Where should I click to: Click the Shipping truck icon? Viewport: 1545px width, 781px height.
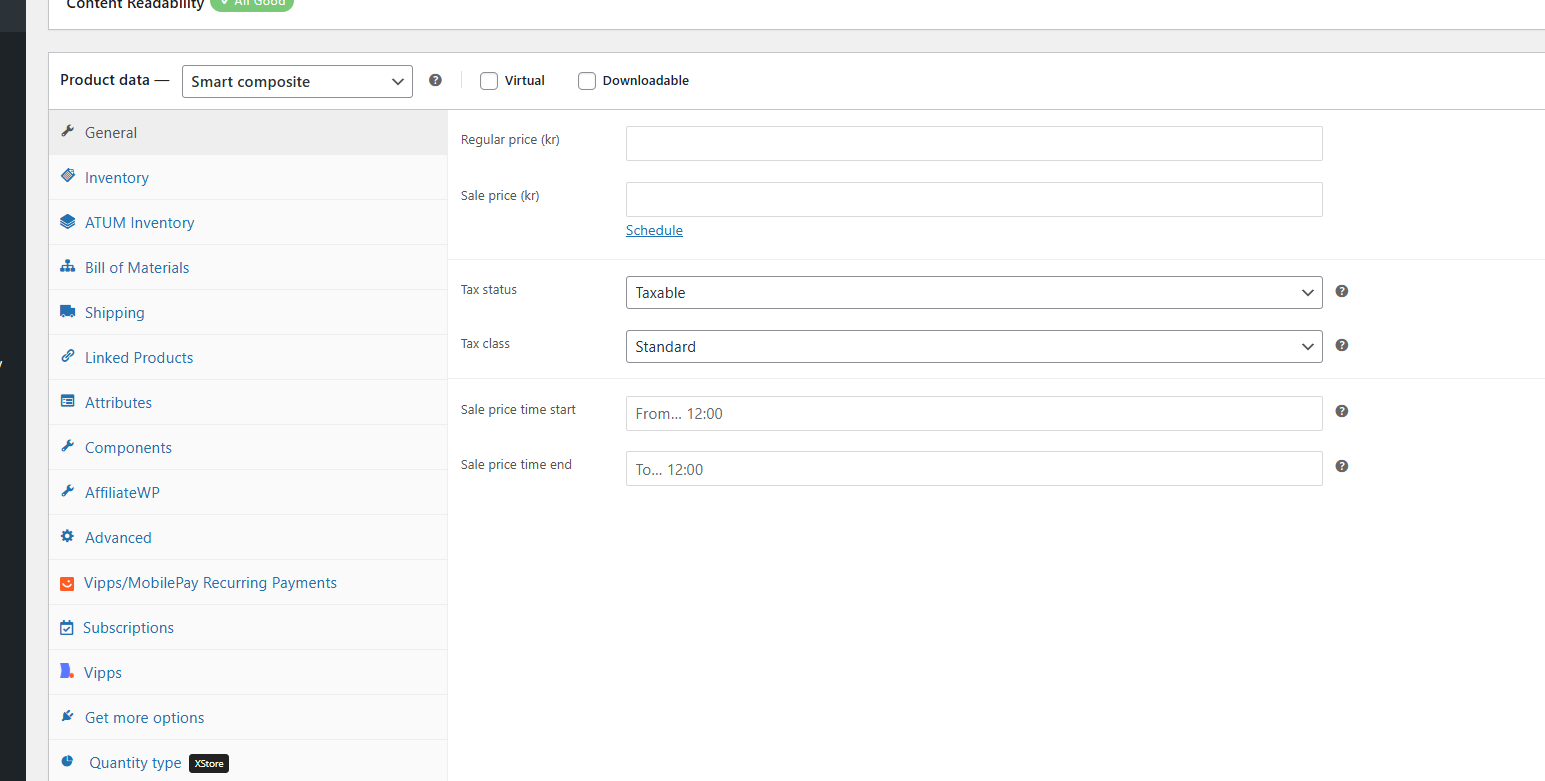67,312
